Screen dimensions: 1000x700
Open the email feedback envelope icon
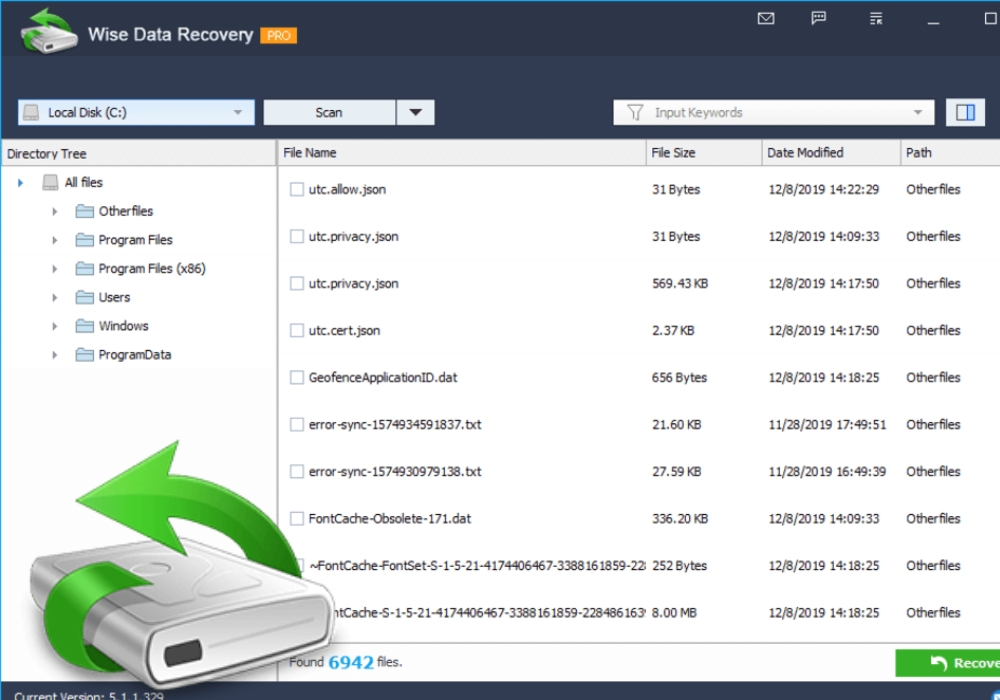[x=766, y=18]
